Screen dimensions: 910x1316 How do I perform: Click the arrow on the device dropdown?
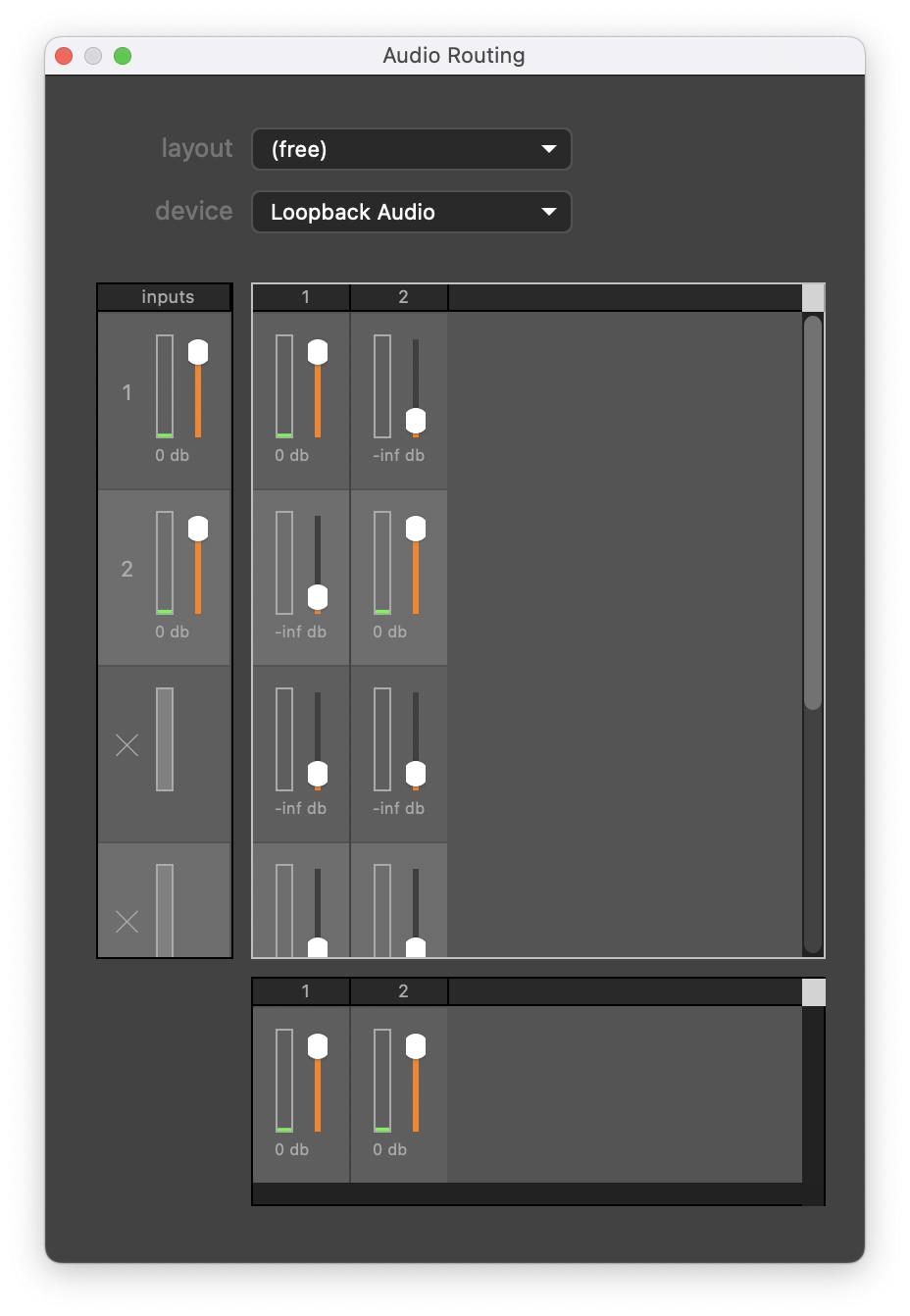pyautogui.click(x=549, y=212)
